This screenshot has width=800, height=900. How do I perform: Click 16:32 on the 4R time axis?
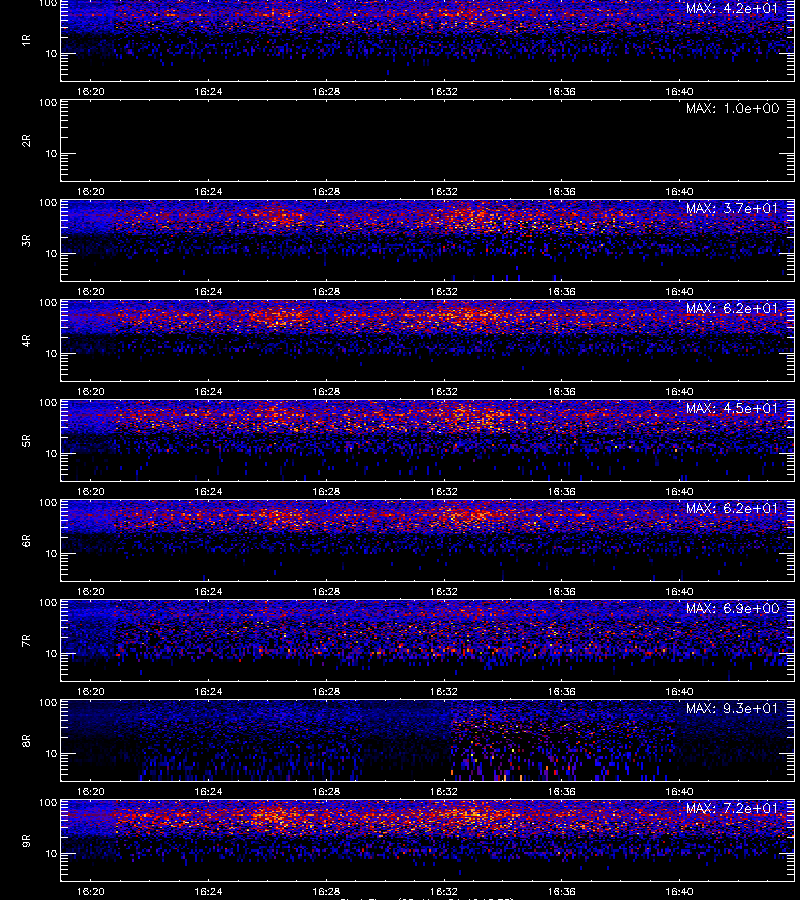[x=444, y=392]
